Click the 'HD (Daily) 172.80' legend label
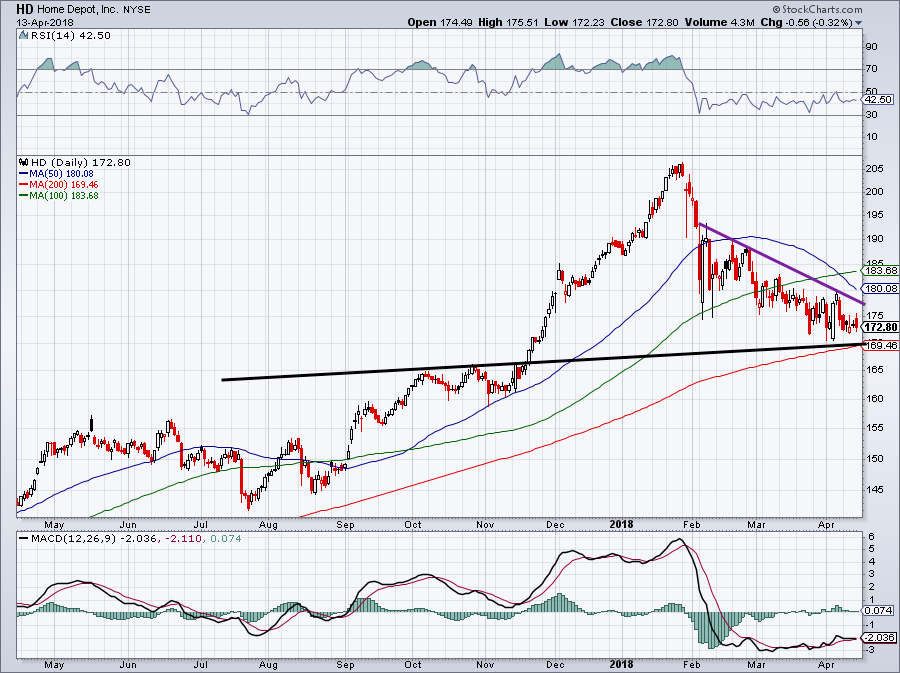Image resolution: width=900 pixels, height=673 pixels. click(81, 162)
